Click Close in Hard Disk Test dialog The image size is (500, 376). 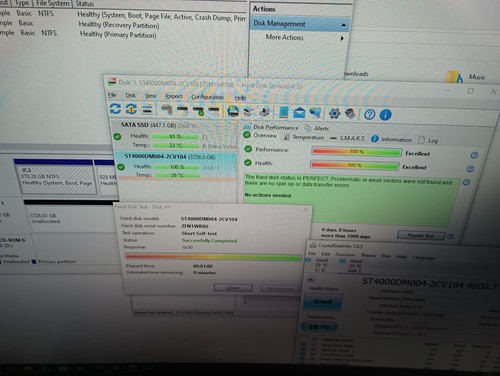click(233, 288)
